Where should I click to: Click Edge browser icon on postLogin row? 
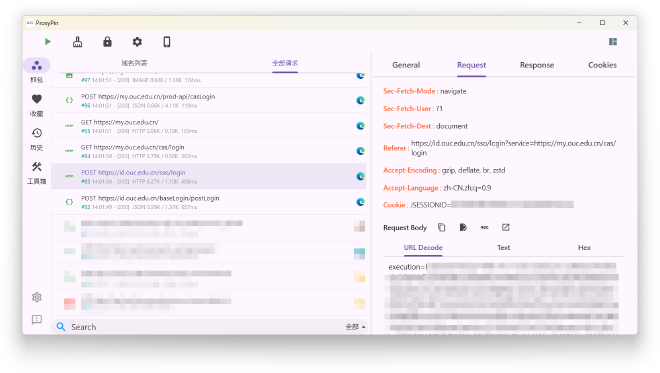[x=360, y=202]
